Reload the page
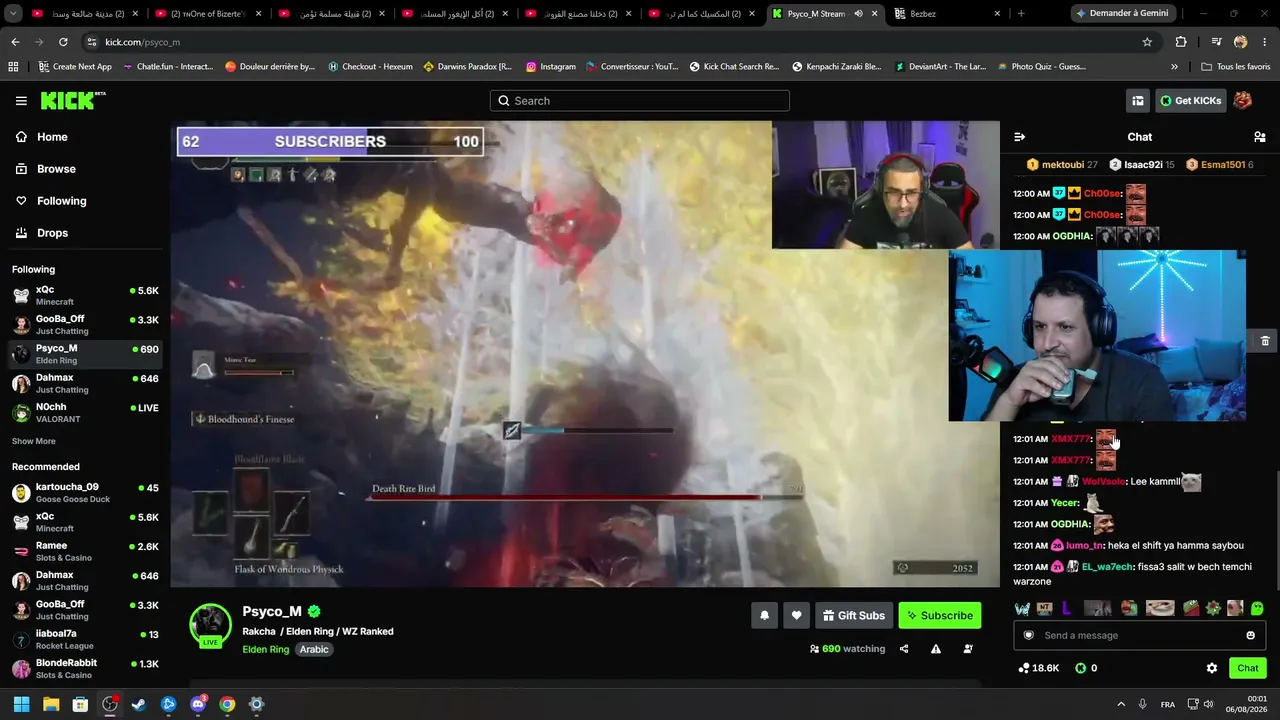This screenshot has height=720, width=1280. tap(63, 42)
